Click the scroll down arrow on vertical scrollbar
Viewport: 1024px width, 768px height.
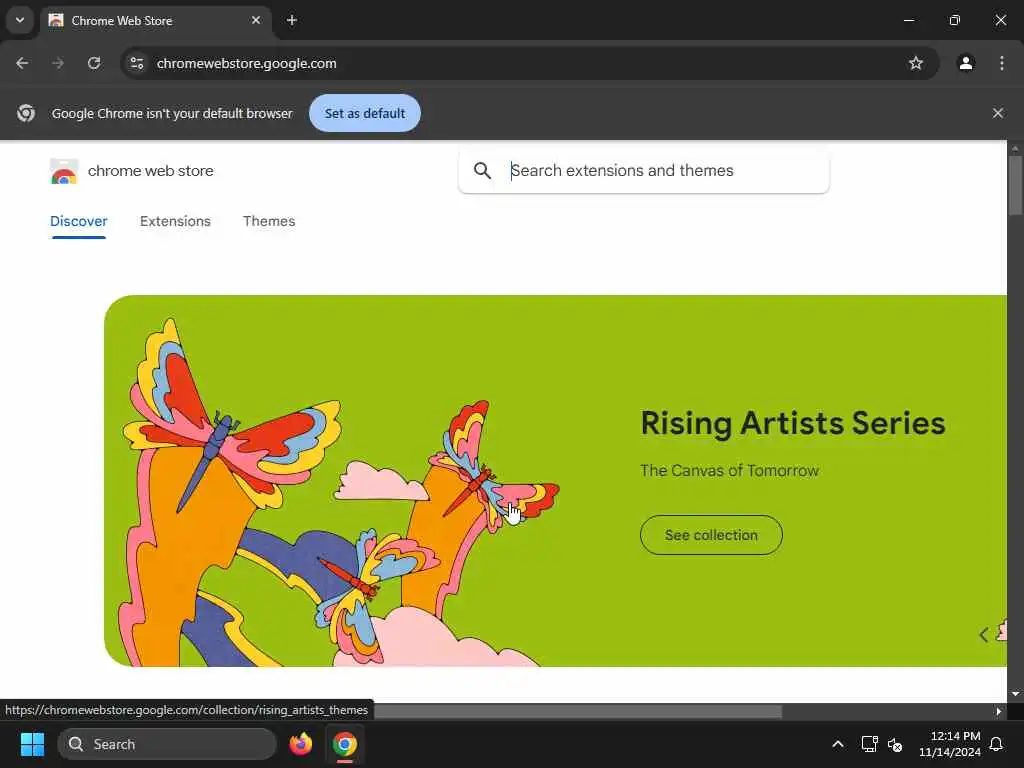(1015, 694)
